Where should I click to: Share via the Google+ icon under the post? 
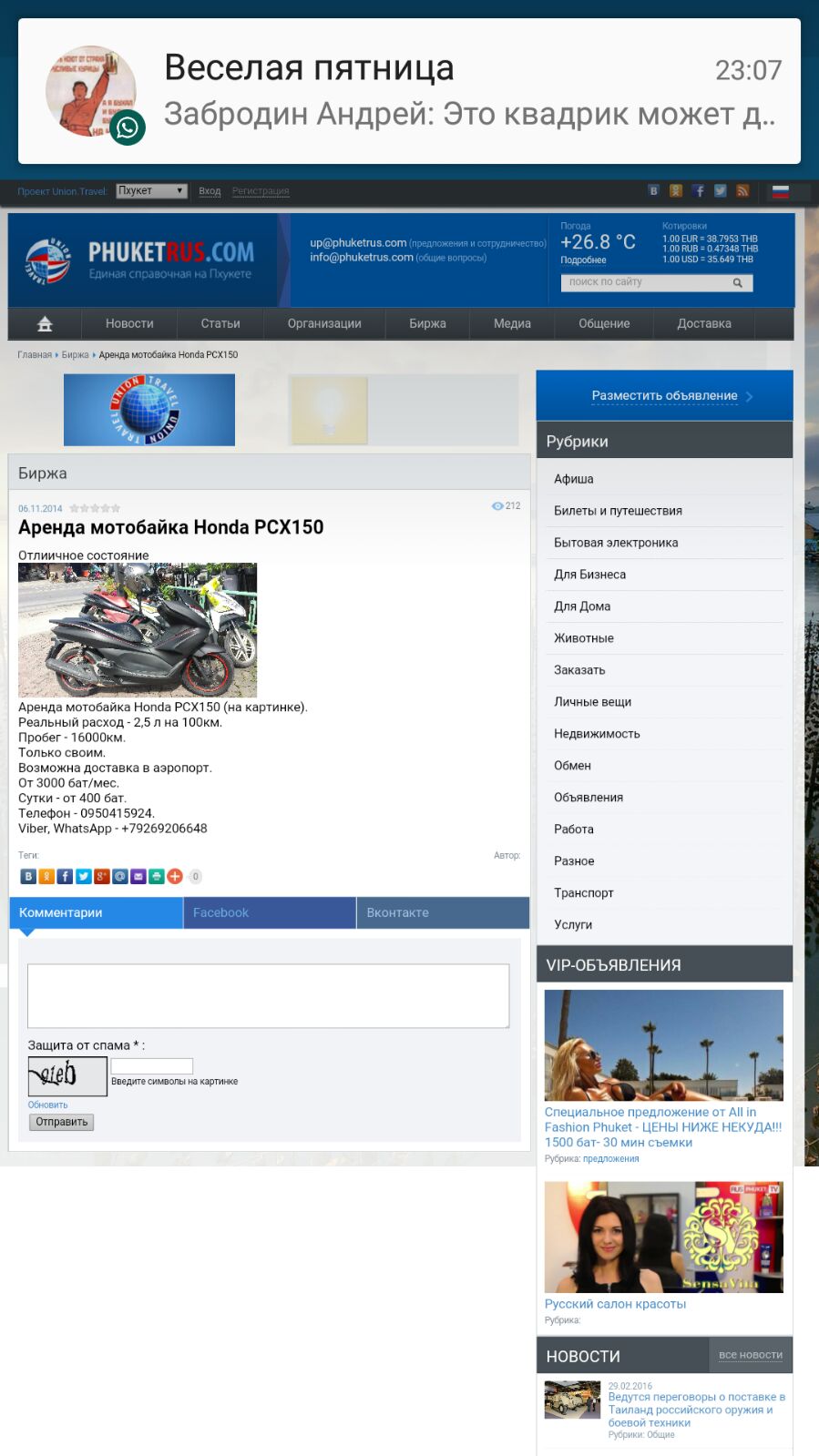coord(101,876)
